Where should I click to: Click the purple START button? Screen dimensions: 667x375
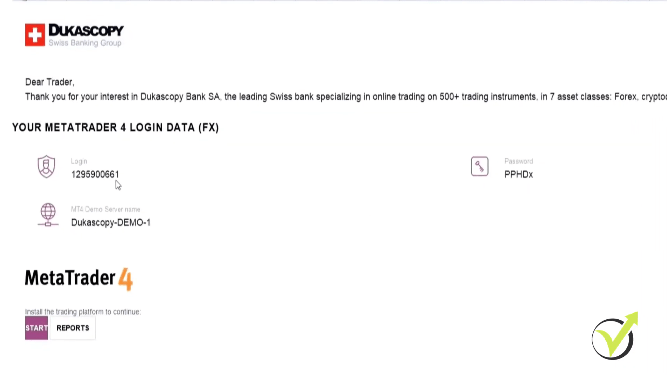point(36,328)
